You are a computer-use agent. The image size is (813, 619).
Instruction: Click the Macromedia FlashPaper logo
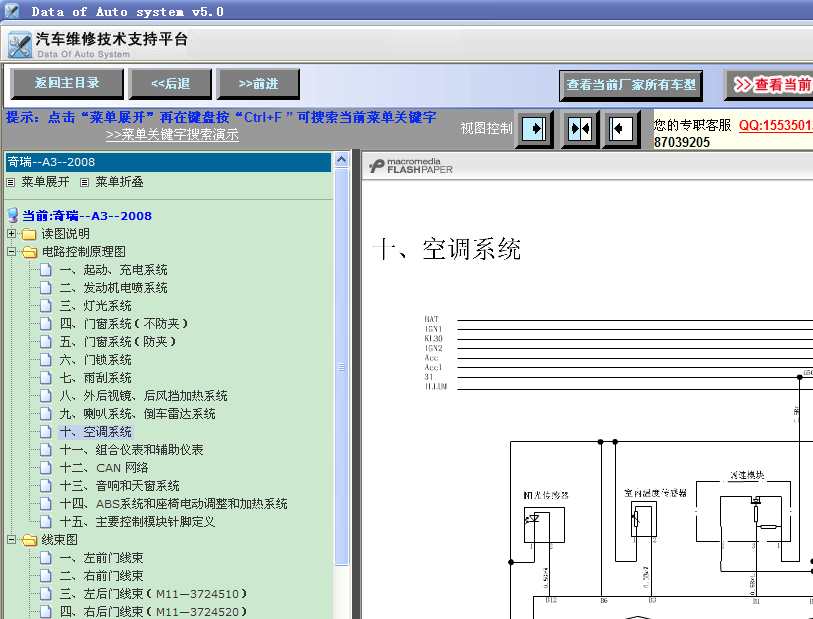coord(411,166)
